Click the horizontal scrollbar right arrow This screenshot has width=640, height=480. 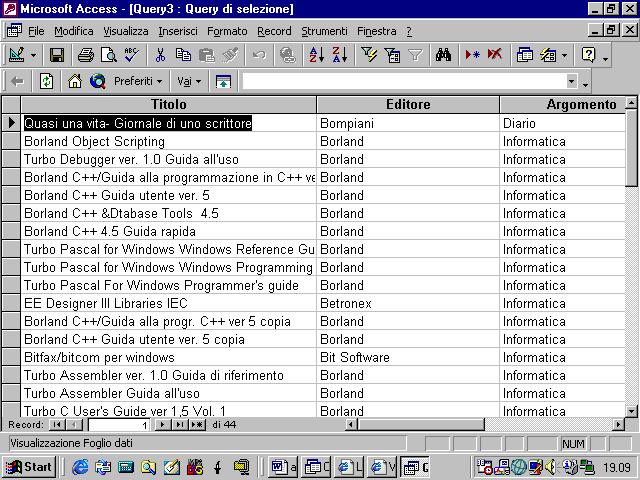(x=619, y=425)
